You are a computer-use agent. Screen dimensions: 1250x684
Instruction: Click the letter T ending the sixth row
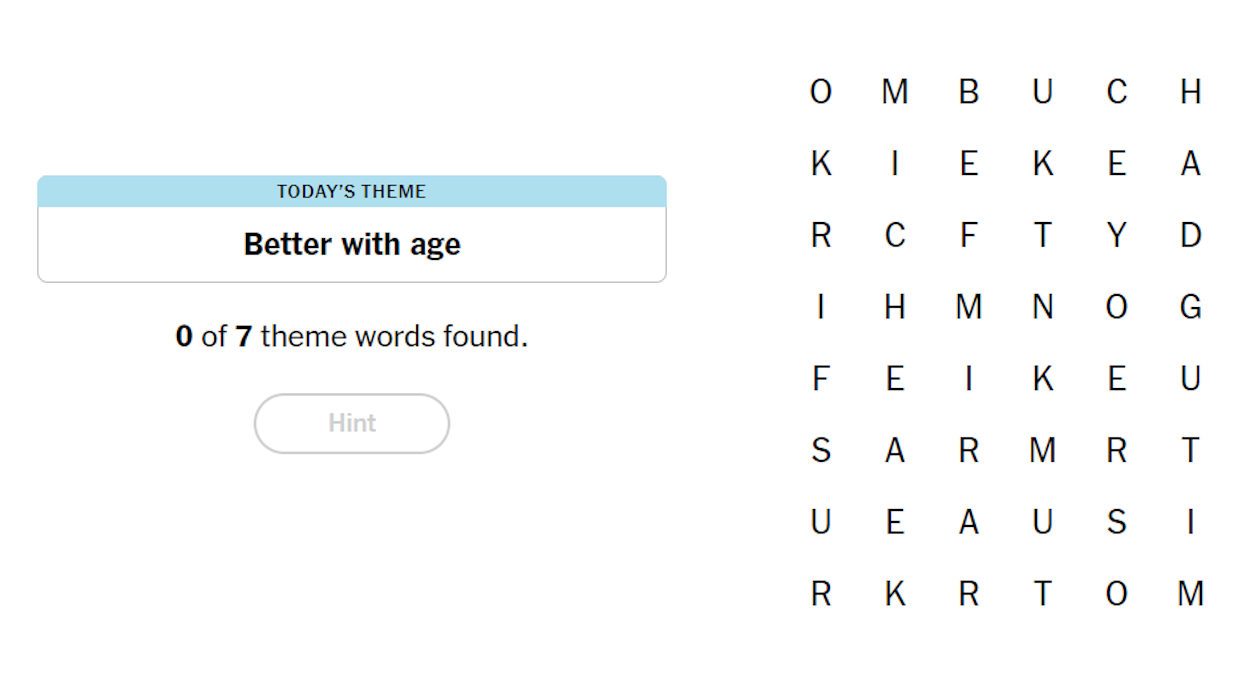point(1191,450)
